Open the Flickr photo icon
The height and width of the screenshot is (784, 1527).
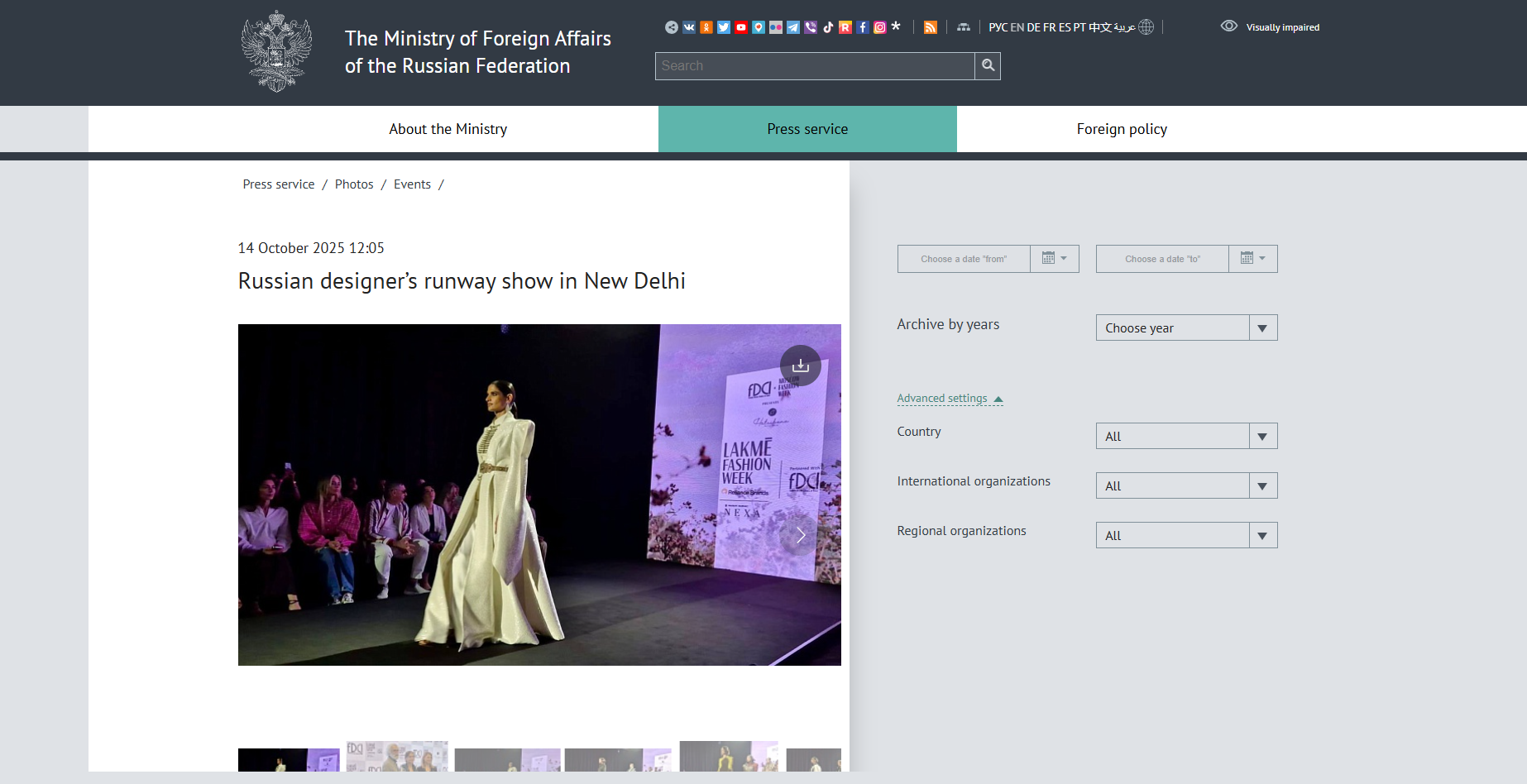pos(776,27)
